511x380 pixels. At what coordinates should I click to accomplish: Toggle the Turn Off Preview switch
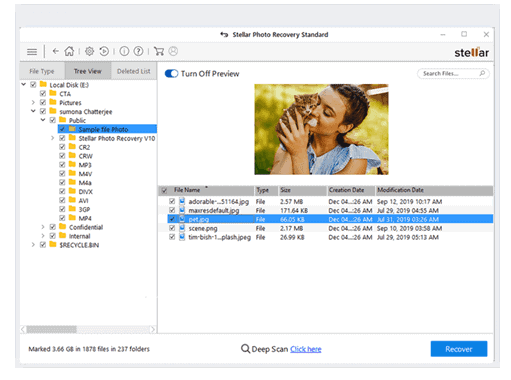(x=172, y=74)
